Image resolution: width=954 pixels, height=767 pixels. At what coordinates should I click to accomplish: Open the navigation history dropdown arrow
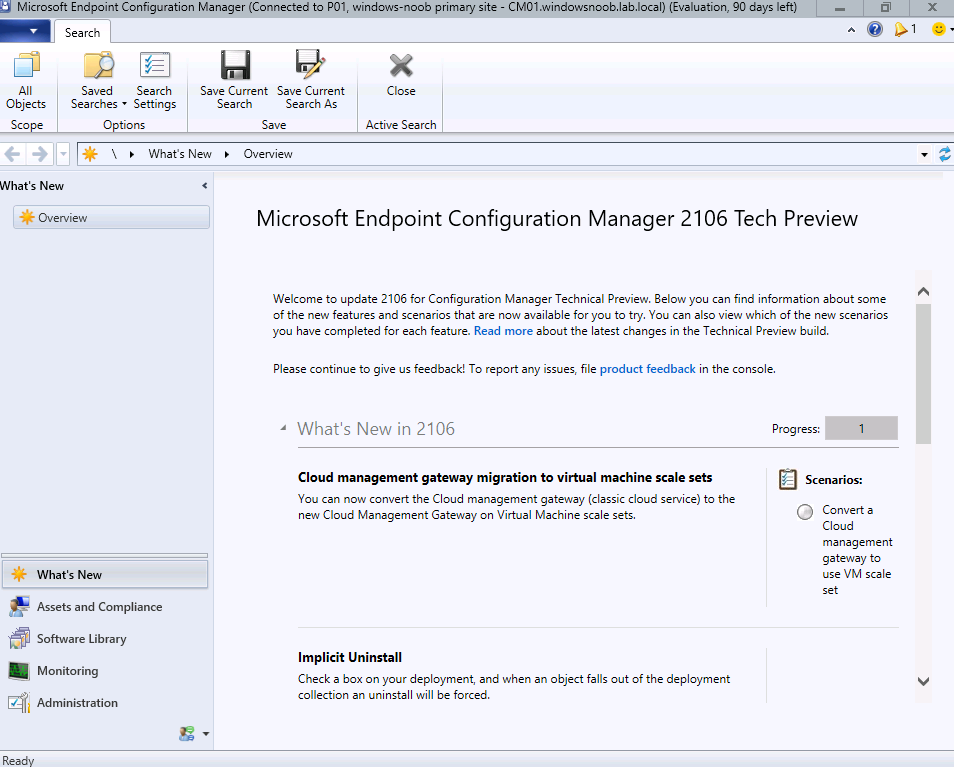(63, 154)
